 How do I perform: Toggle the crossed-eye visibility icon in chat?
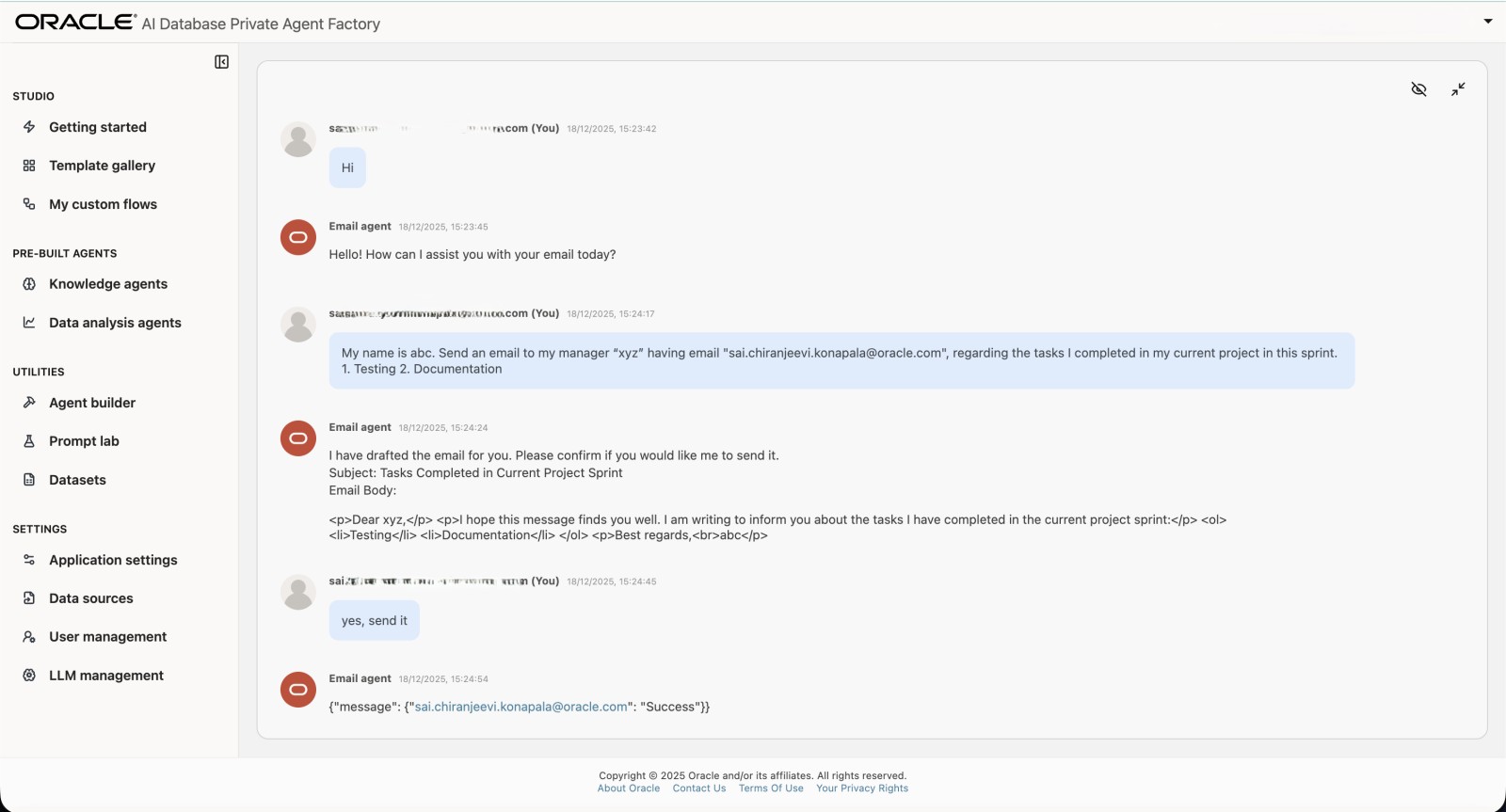(1419, 89)
